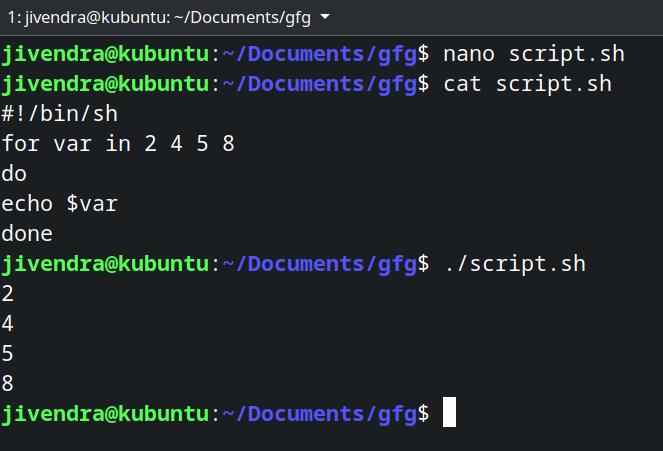Click the '~/Documents/gfg' path before 'nano script.sh'
Viewport: 663px width, 451px height.
point(318,55)
